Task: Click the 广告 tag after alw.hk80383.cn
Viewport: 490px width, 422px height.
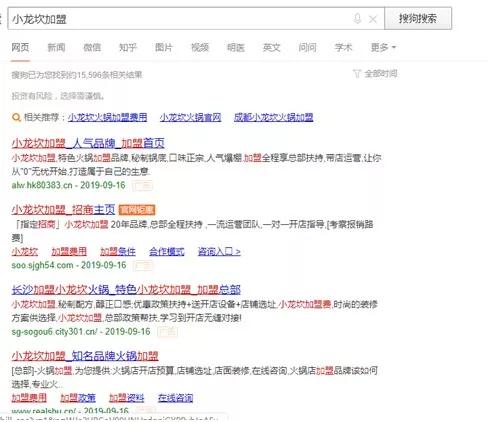Action: 143,185
